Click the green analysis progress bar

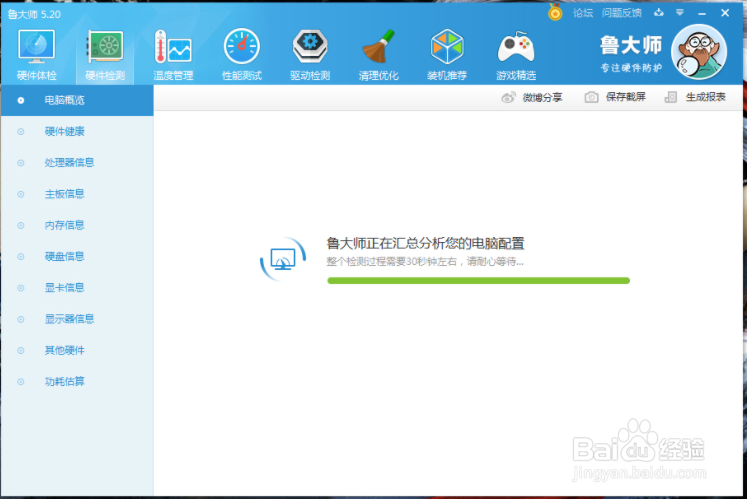[478, 281]
